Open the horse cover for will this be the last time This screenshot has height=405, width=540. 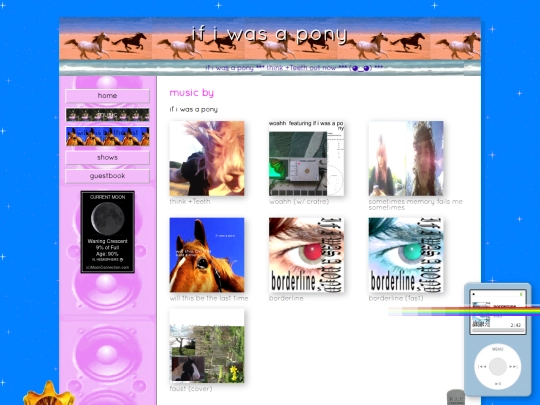[x=207, y=255]
